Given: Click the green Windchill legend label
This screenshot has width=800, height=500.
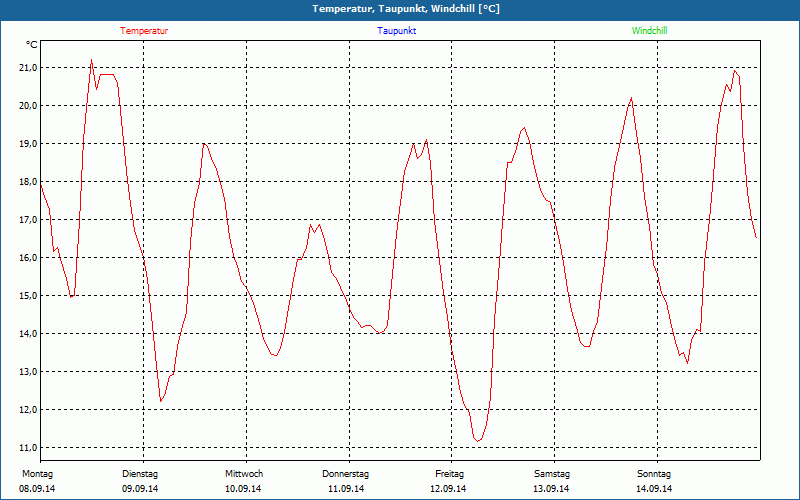Looking at the screenshot, I should coord(649,31).
